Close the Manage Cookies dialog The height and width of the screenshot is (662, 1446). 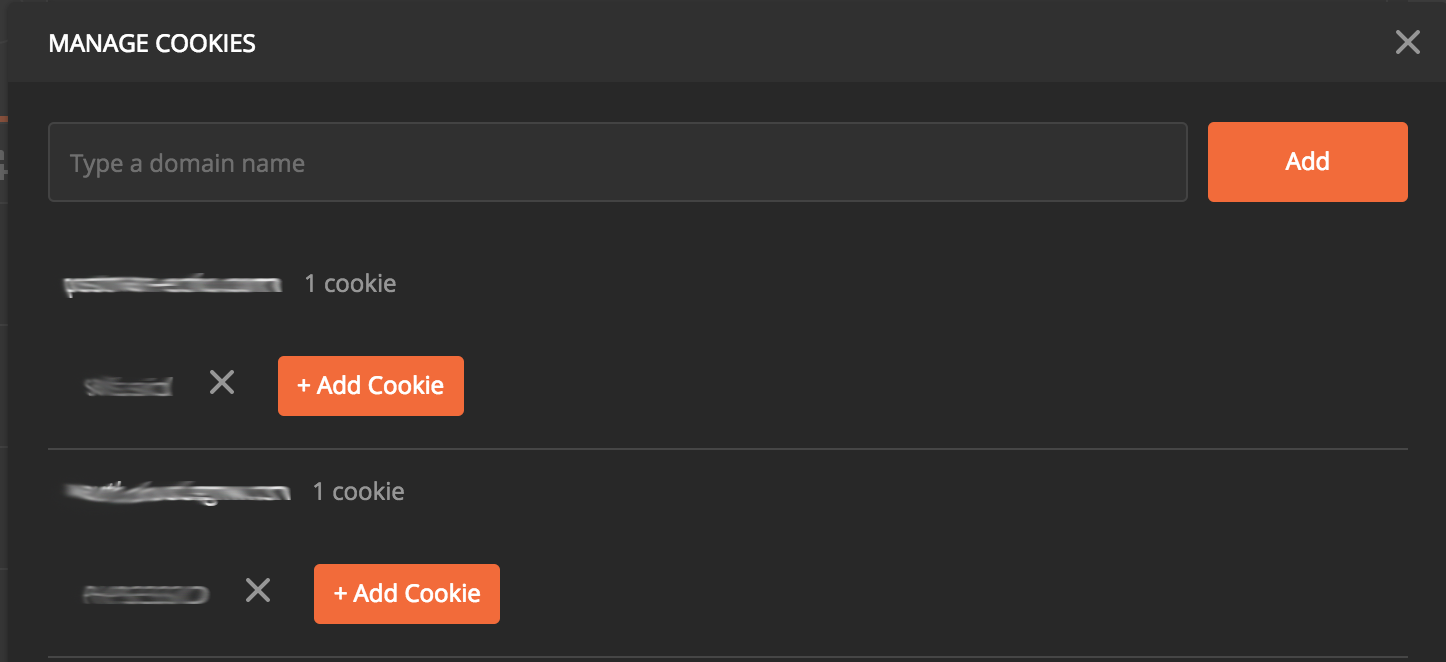coord(1407,42)
